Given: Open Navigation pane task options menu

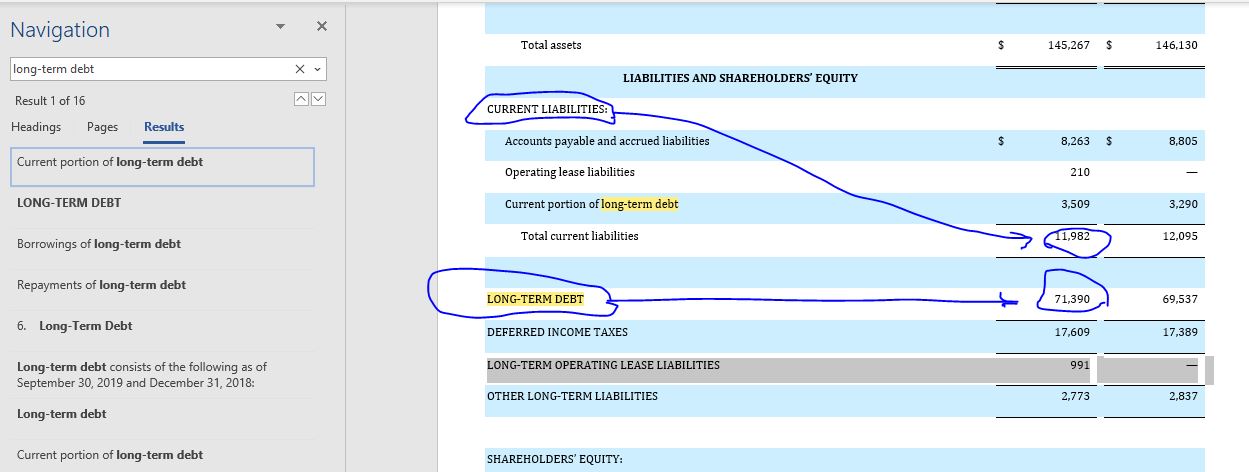Looking at the screenshot, I should [280, 26].
